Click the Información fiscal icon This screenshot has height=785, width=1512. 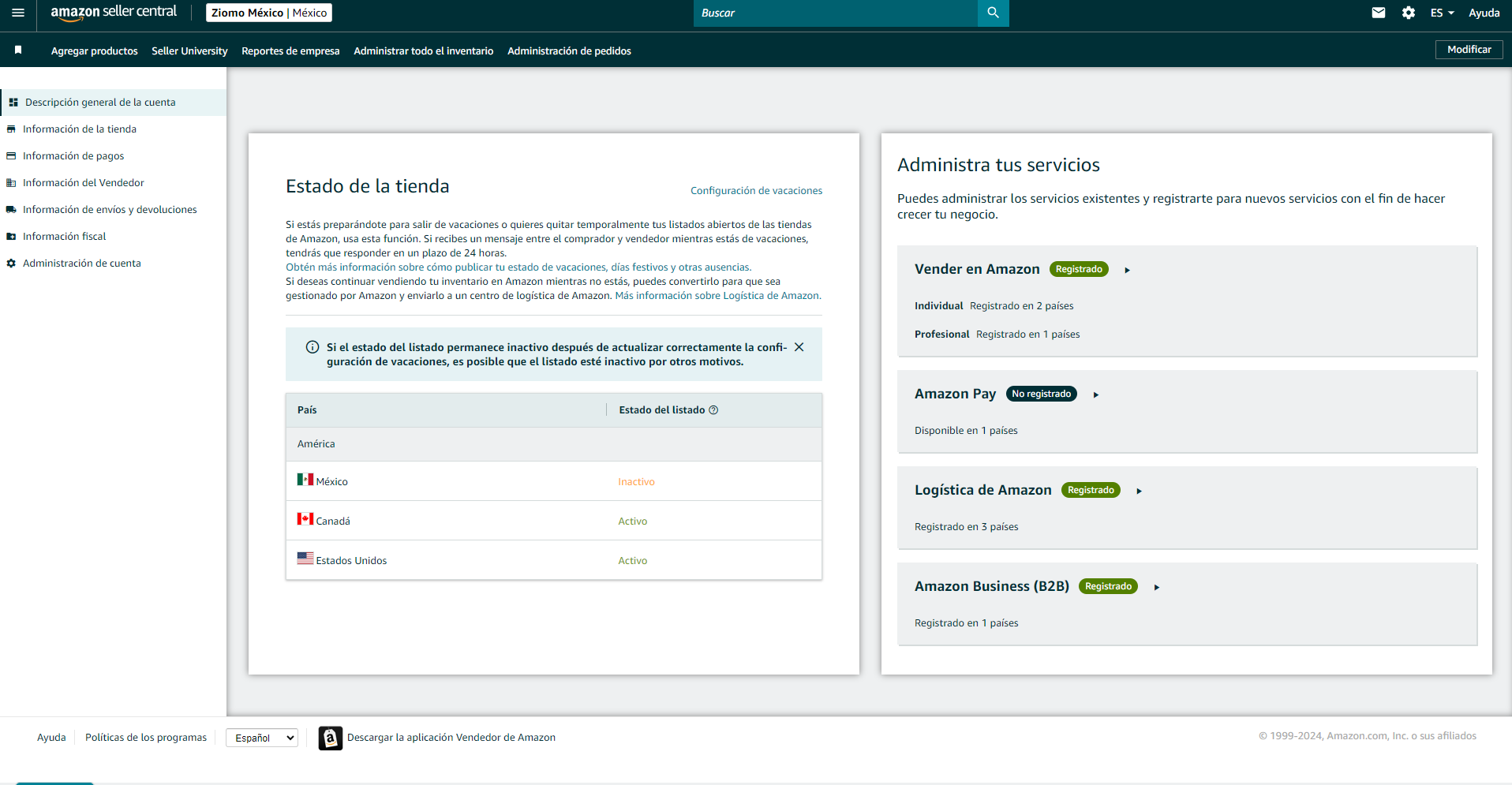[11, 237]
